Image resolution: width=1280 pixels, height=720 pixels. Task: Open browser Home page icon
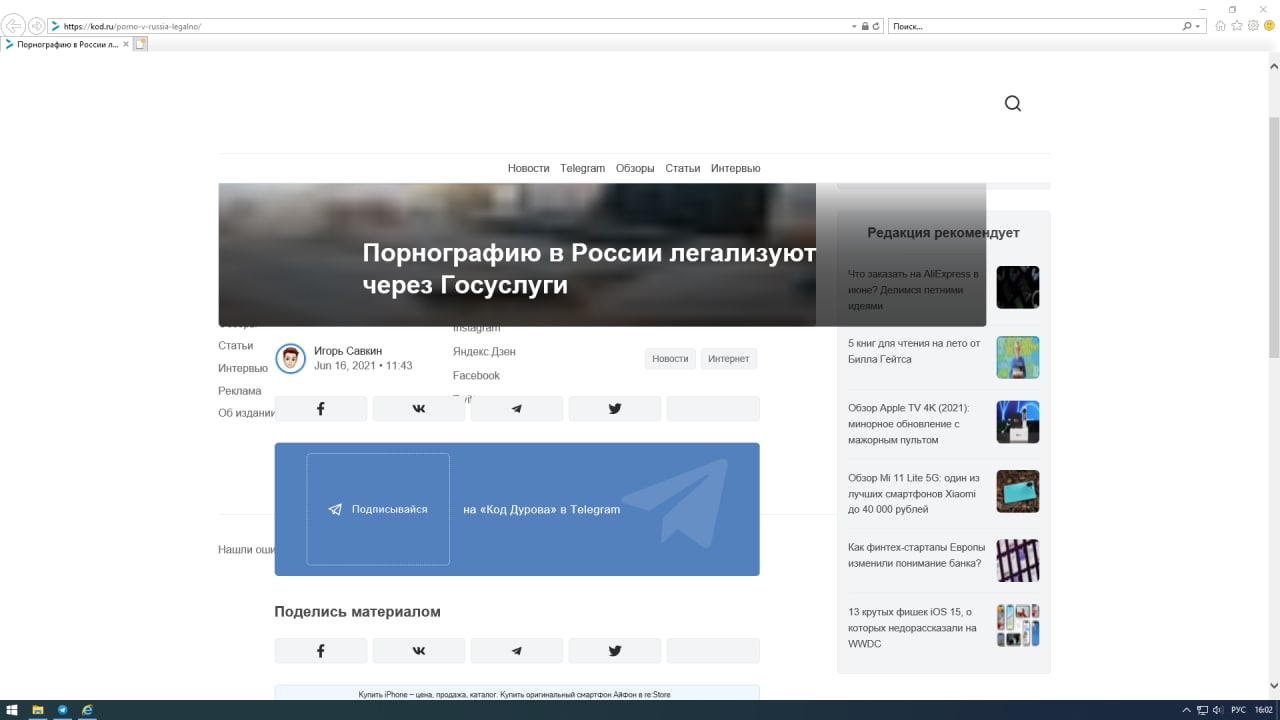(1221, 26)
